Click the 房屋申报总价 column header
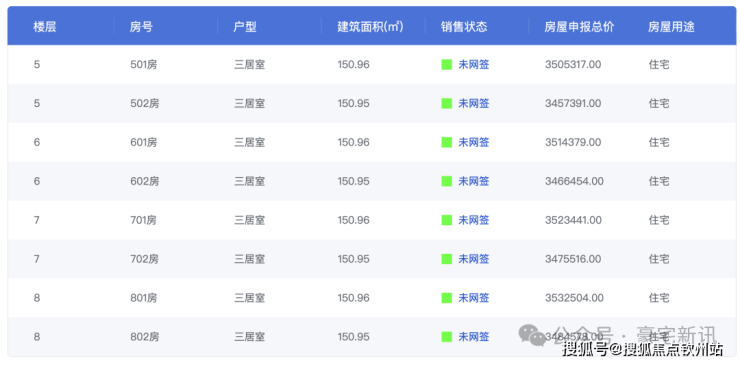Image resolution: width=740 pixels, height=365 pixels. [579, 27]
